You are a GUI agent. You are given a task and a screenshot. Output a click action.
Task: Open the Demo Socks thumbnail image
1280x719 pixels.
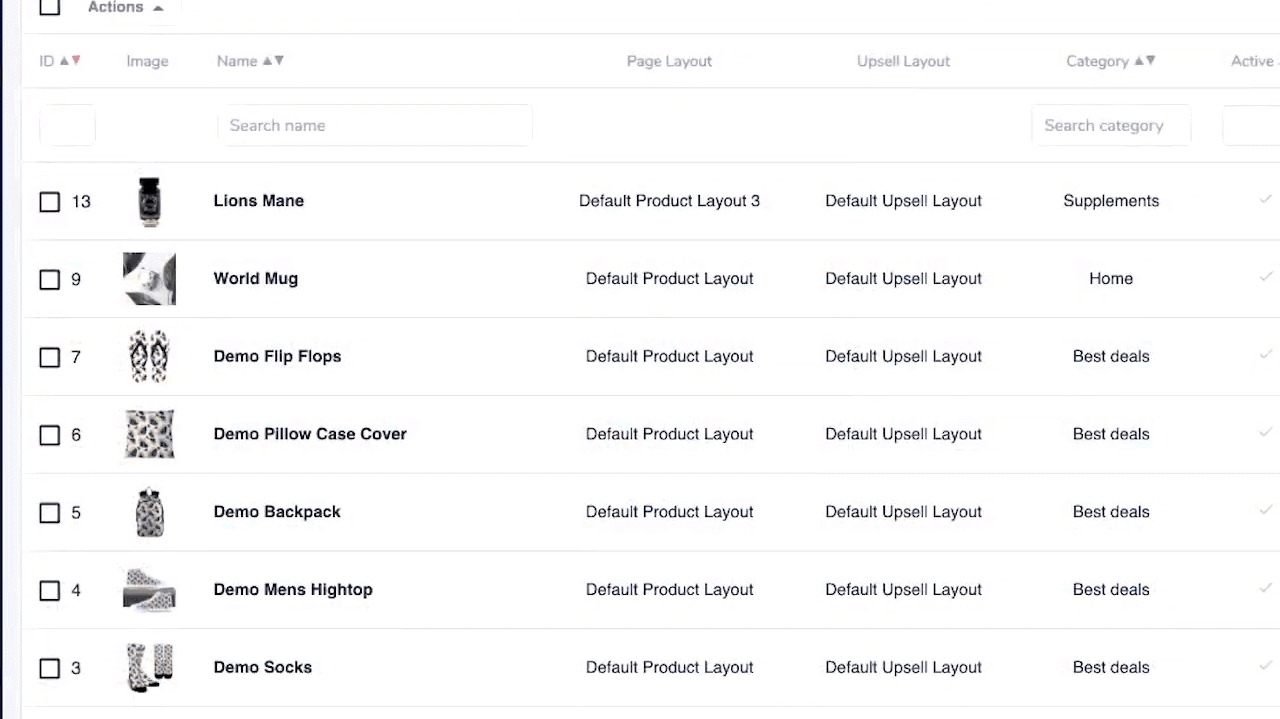click(x=149, y=667)
